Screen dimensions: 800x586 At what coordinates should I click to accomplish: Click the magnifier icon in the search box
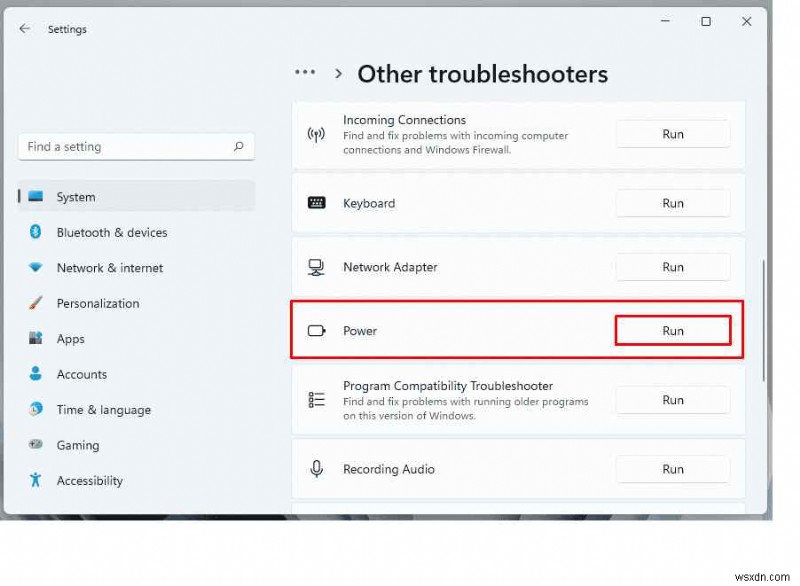pos(239,146)
